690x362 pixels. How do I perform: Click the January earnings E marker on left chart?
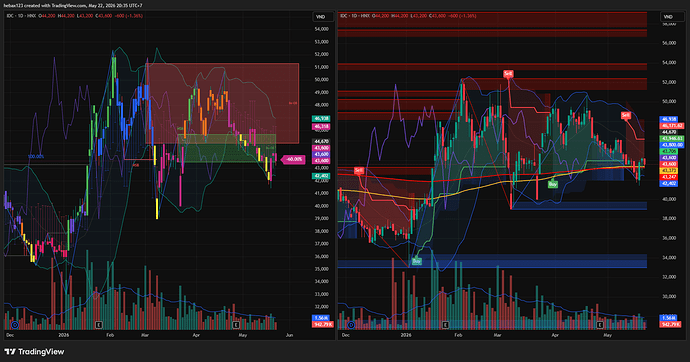[x=99, y=325]
